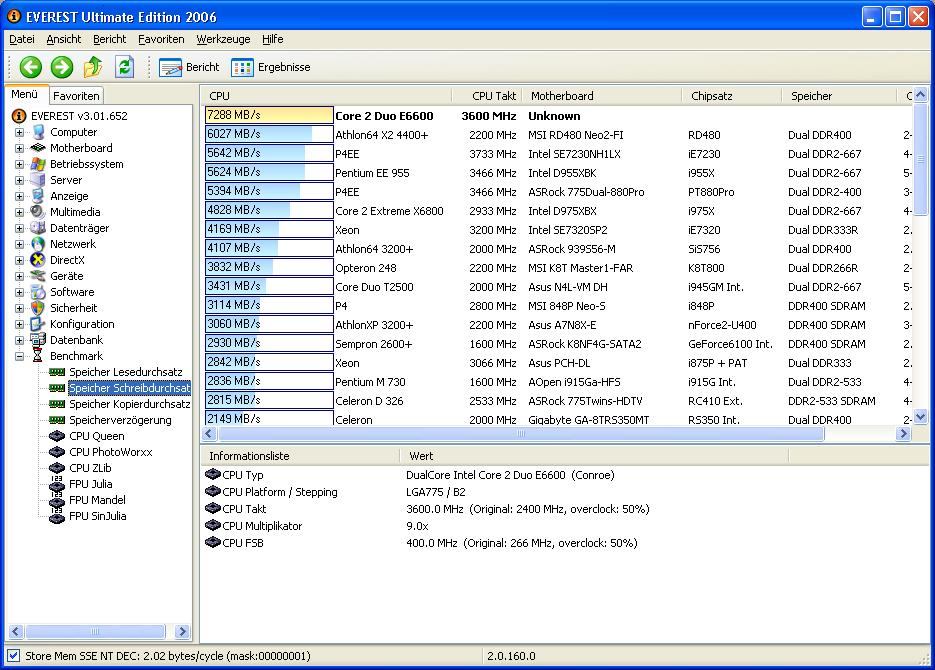The width and height of the screenshot is (935, 670).
Task: Click the Computer tree icon
Action: (x=38, y=132)
